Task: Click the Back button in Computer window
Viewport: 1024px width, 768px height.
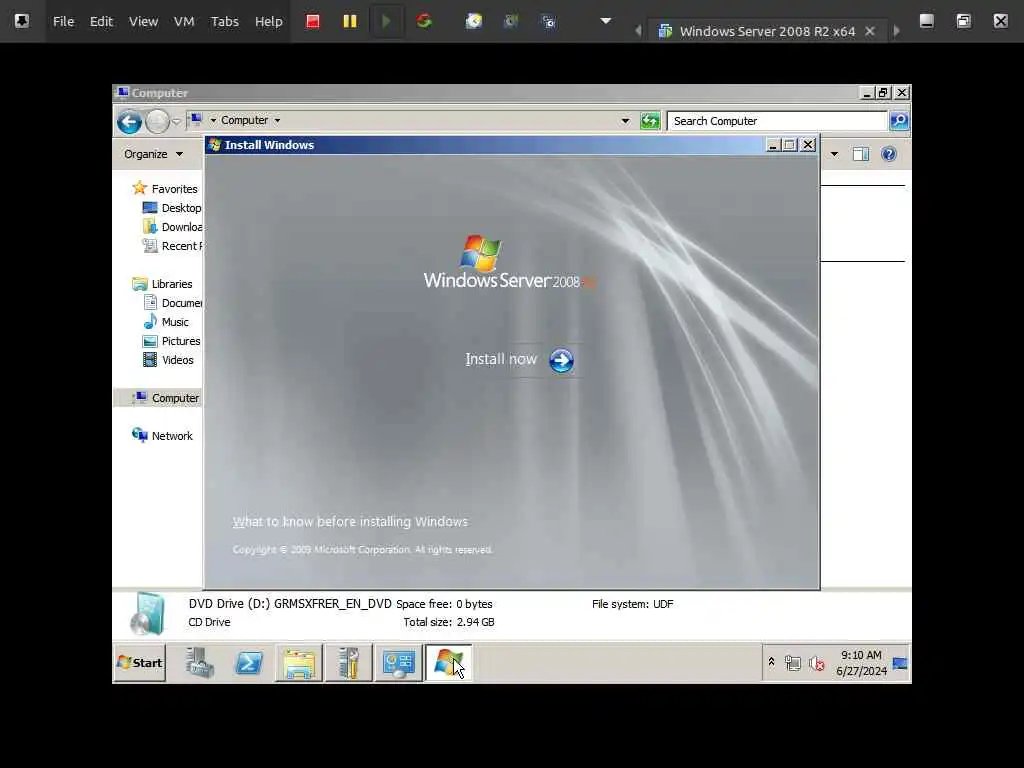Action: [x=129, y=121]
